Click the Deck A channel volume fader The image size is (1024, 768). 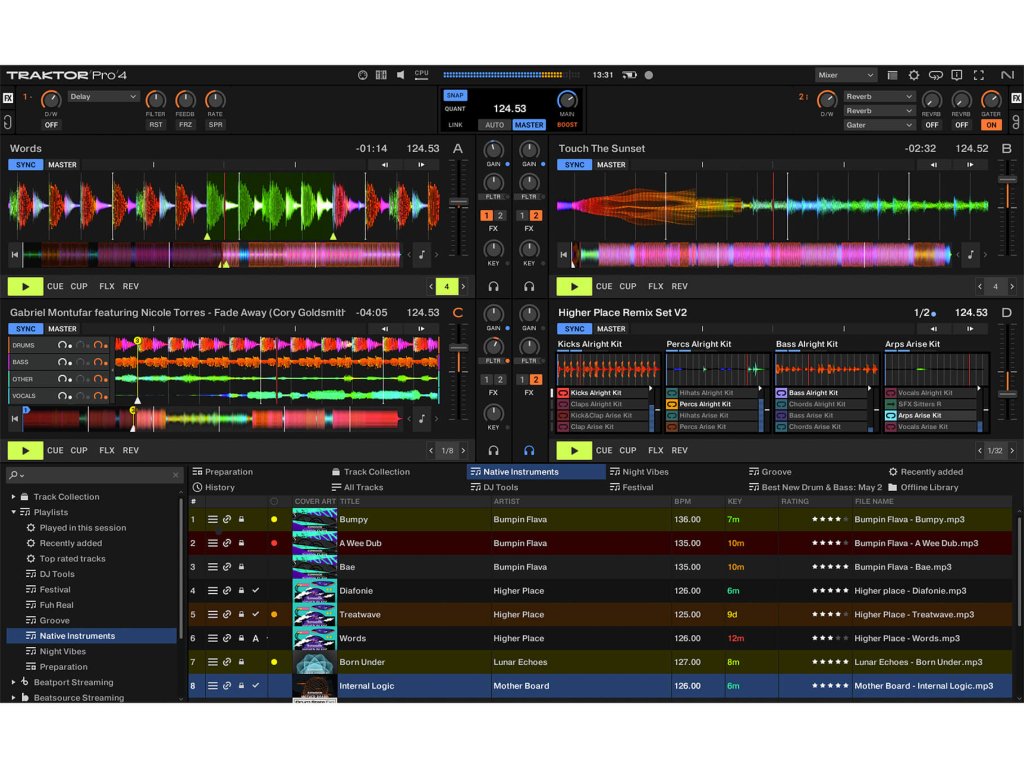click(x=459, y=201)
